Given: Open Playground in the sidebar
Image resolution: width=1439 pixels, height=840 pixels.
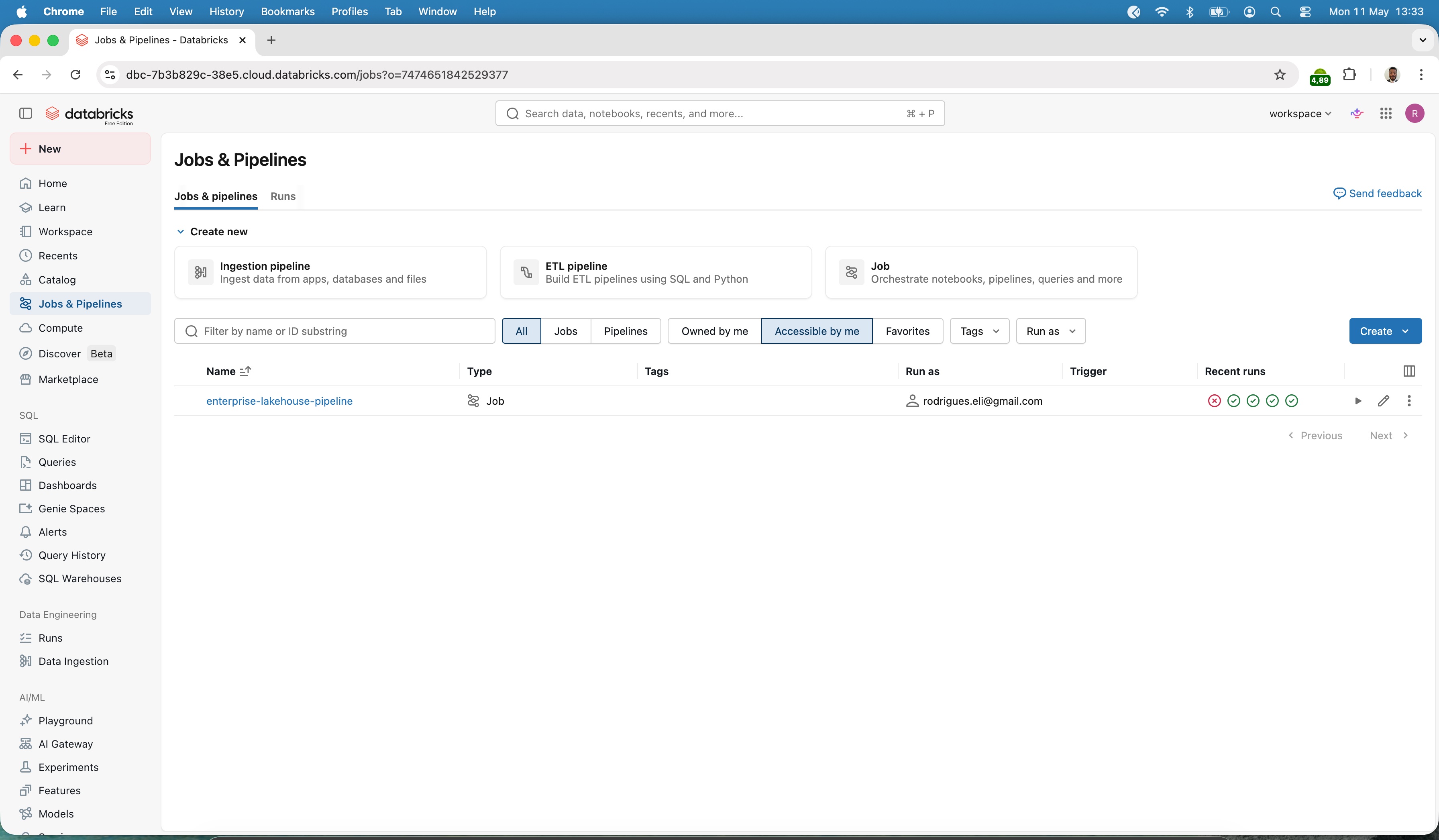Looking at the screenshot, I should pos(80,721).
